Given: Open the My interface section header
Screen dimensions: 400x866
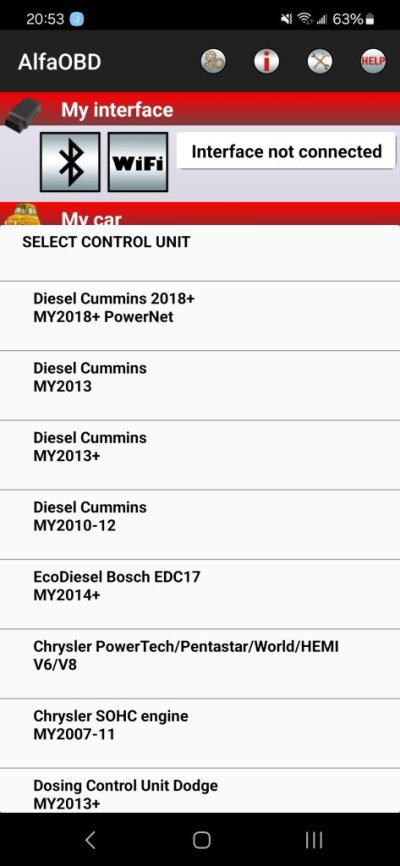Looking at the screenshot, I should coord(200,109).
